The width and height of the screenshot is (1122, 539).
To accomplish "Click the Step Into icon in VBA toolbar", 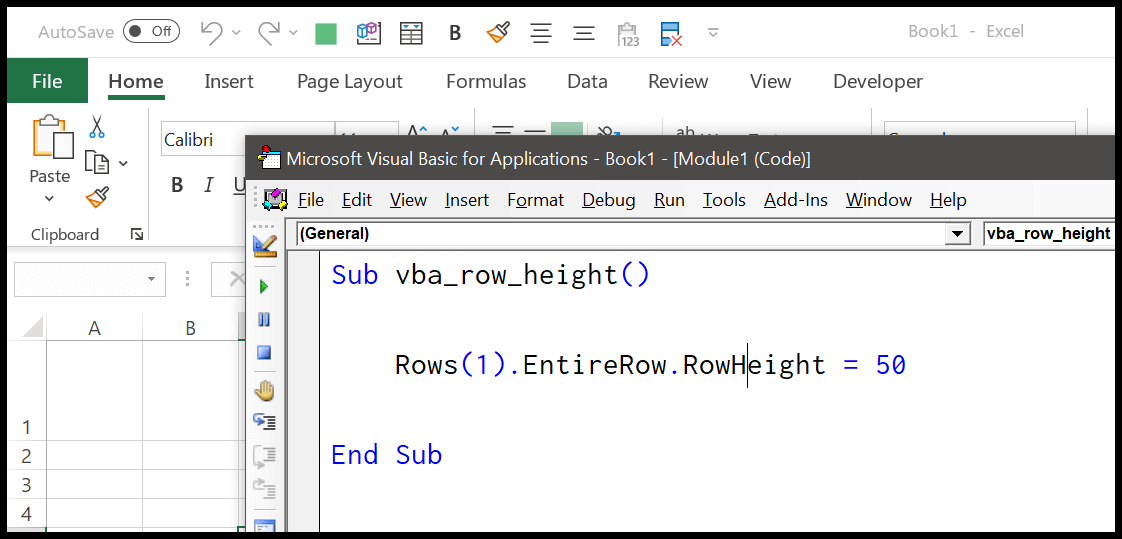I will [x=264, y=422].
